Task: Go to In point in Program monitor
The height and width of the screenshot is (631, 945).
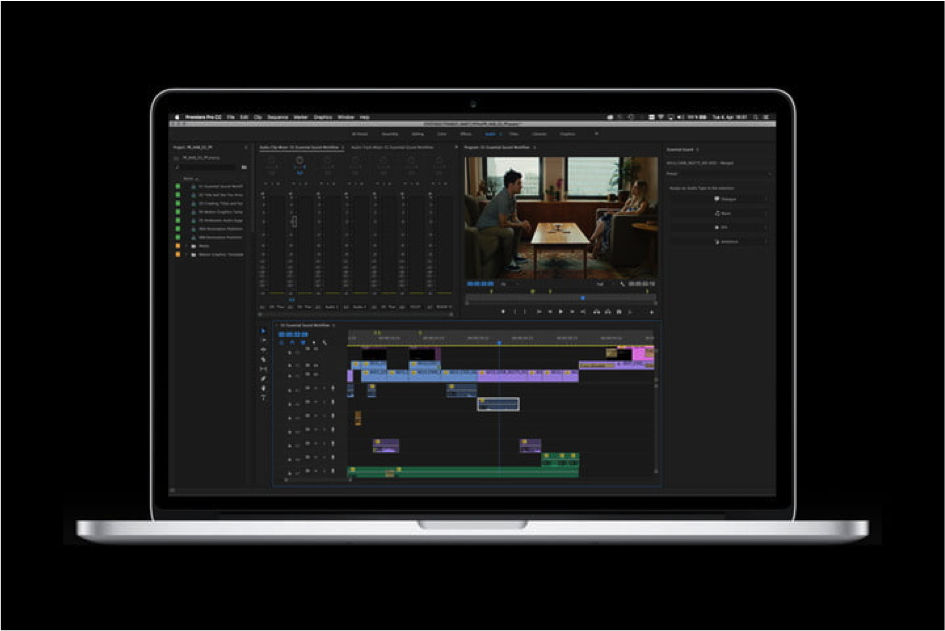Action: [538, 312]
